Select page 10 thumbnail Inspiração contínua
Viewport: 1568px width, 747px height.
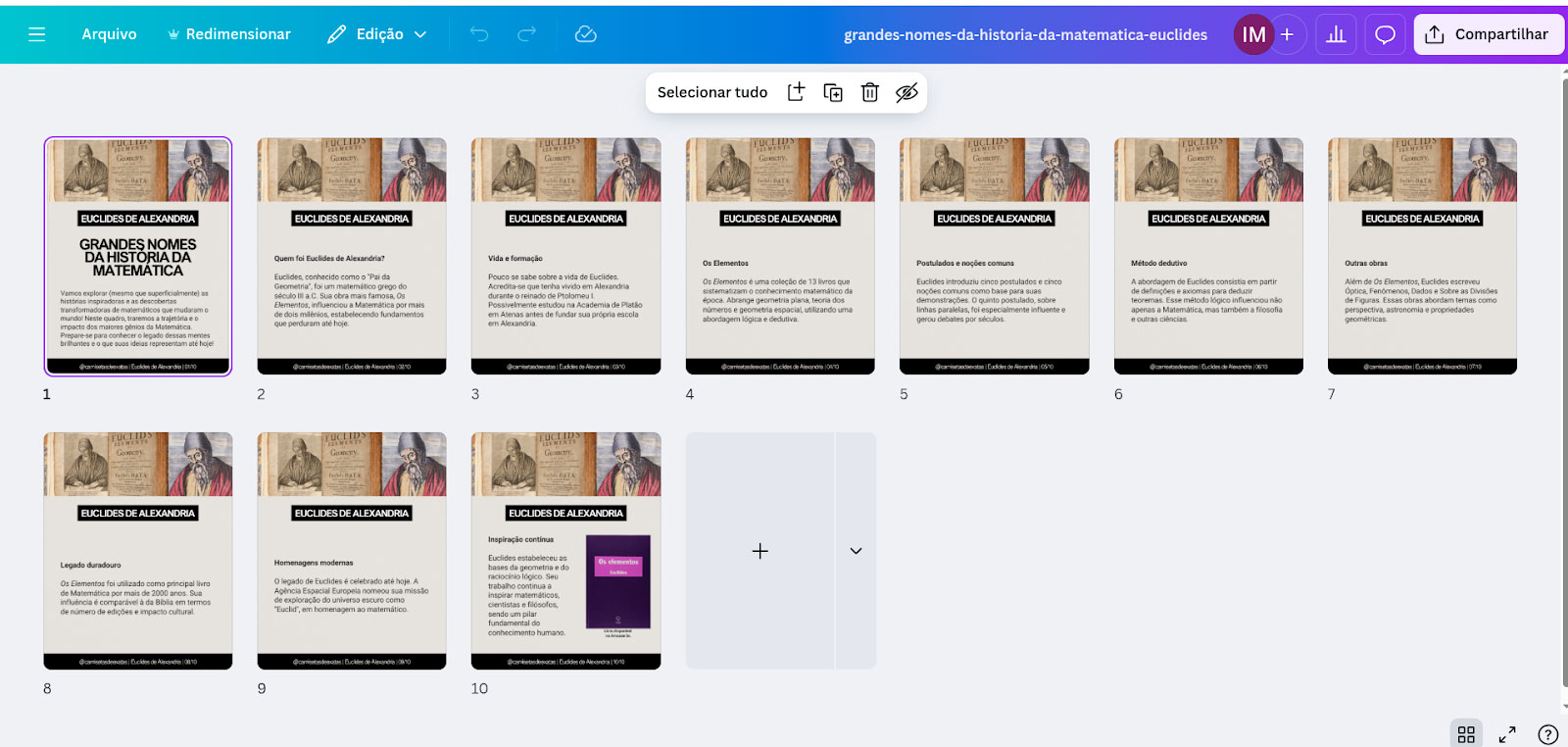click(565, 551)
